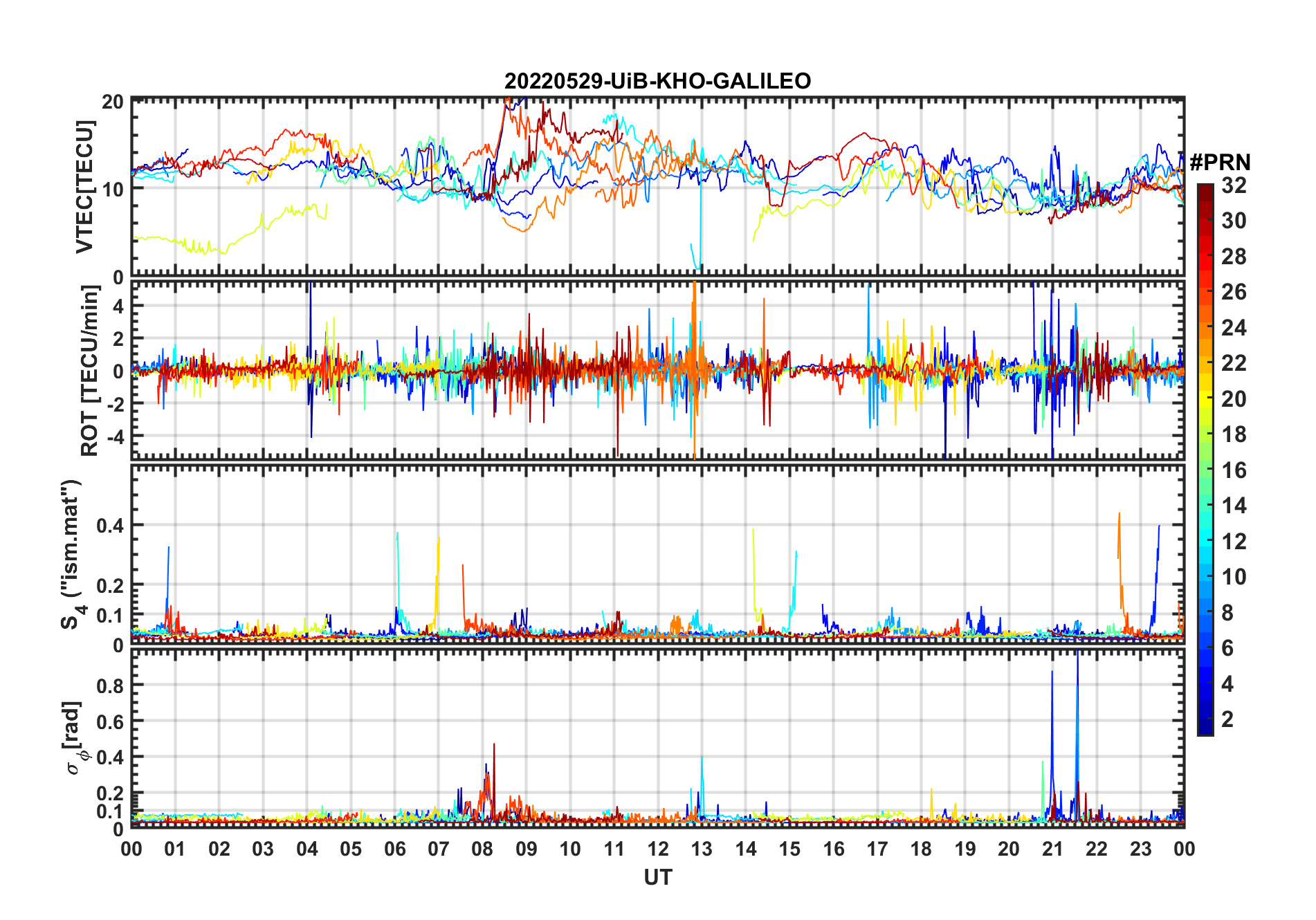Viewport: 1316px width, 920px height.
Task: Click x-axis tick label "23"
Action: coord(1140,849)
